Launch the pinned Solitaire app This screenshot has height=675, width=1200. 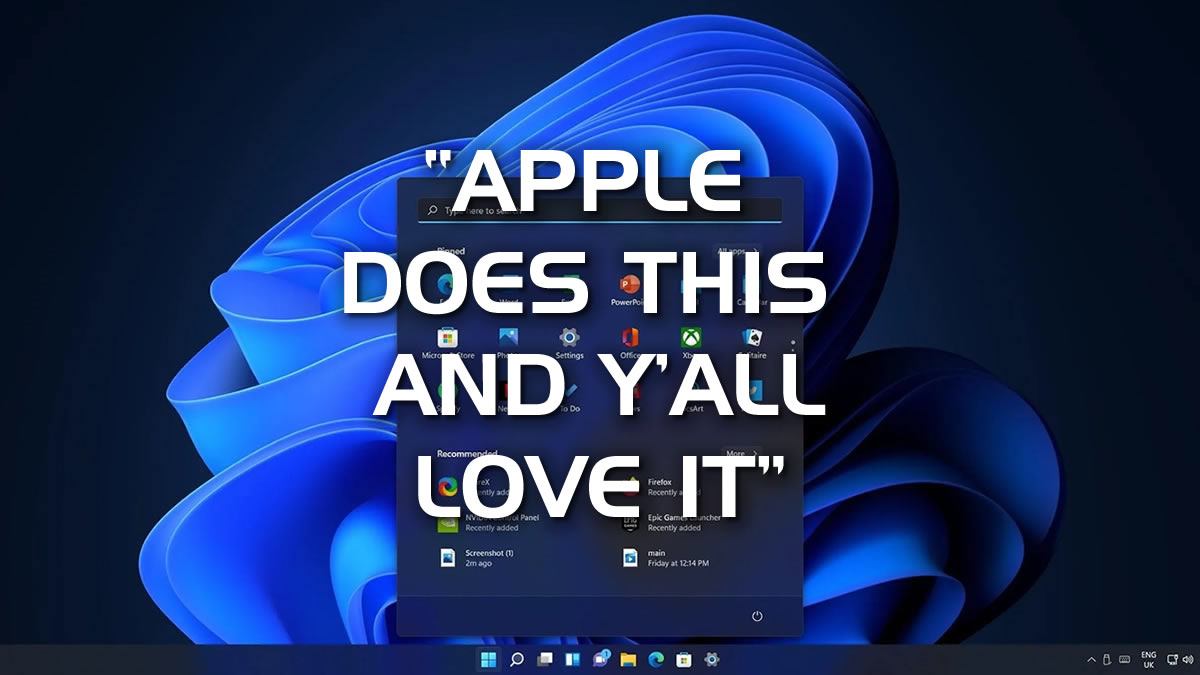click(x=752, y=341)
